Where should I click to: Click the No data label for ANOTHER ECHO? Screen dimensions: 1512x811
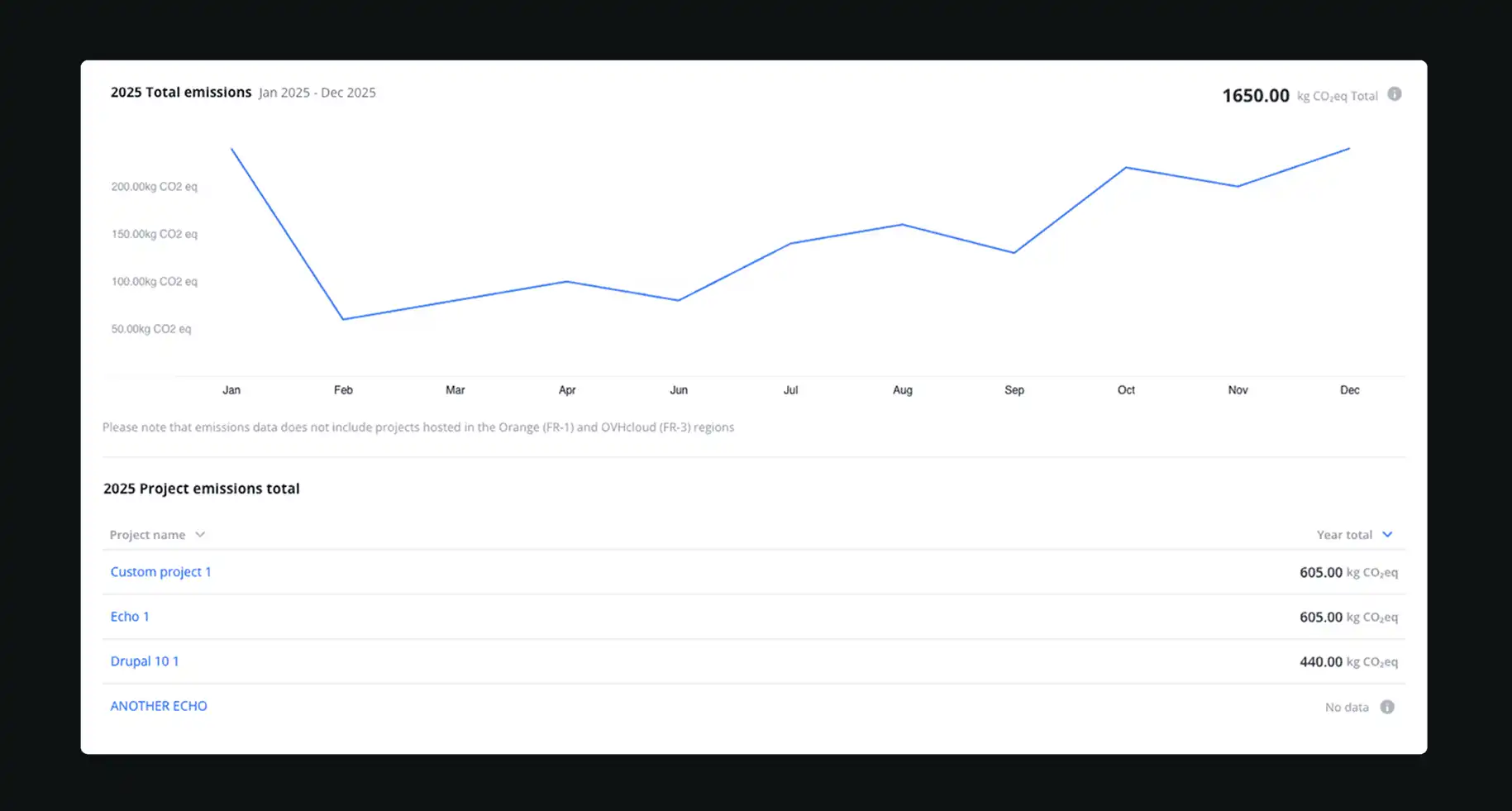click(x=1347, y=707)
